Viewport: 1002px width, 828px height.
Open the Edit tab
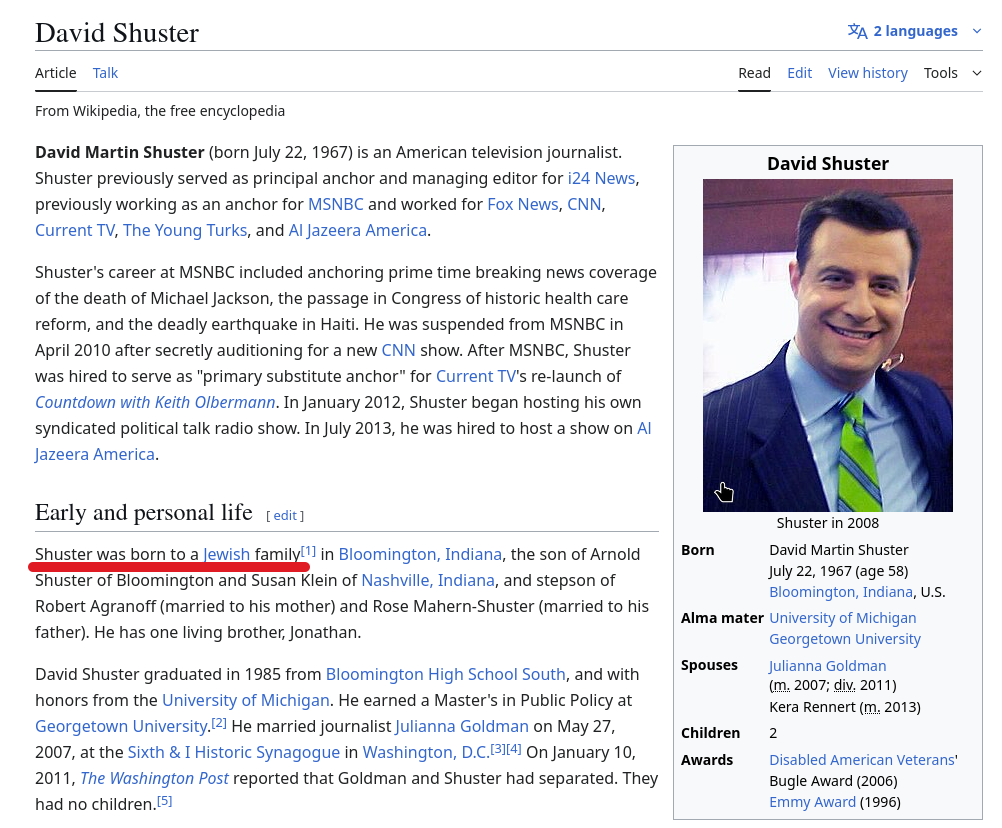click(x=799, y=73)
